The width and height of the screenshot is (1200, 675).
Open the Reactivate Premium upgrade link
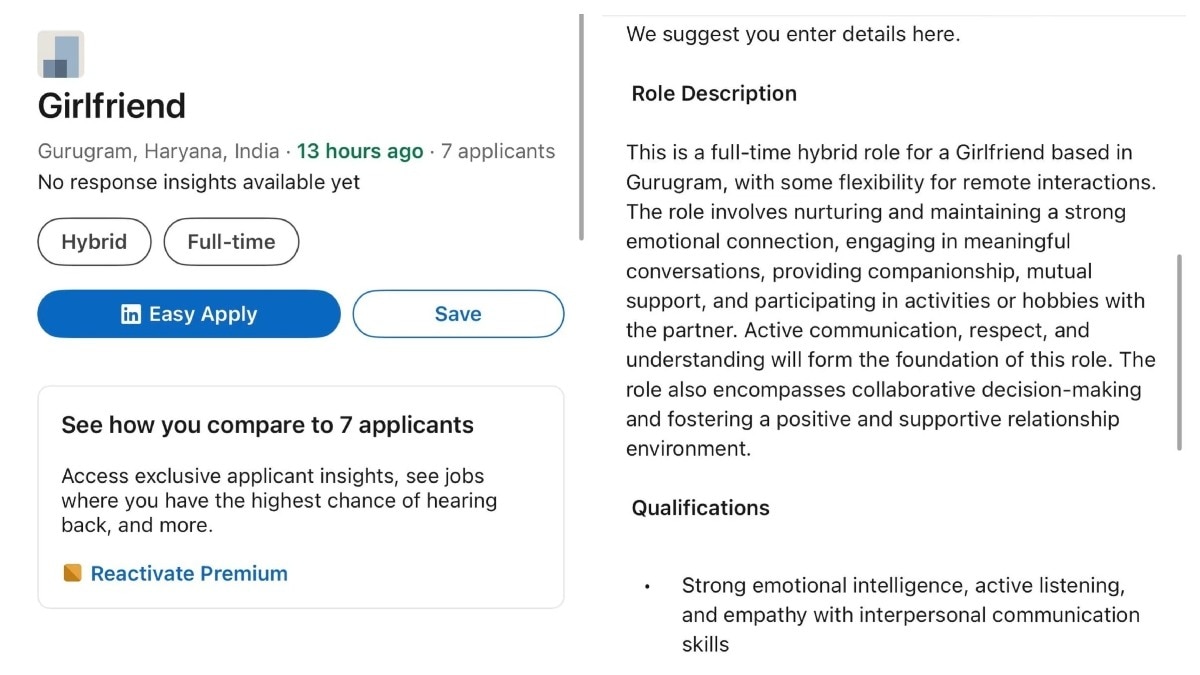[188, 573]
